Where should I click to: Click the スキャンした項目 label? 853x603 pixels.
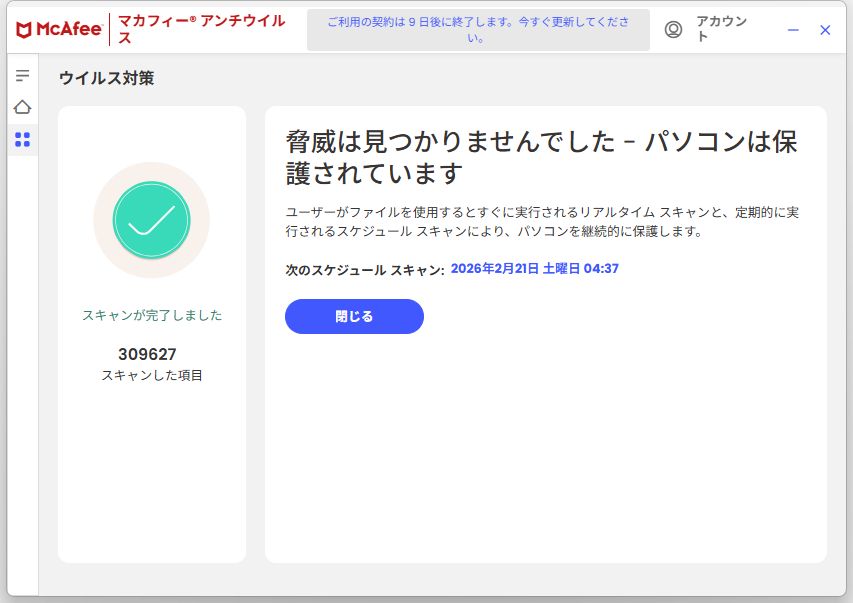[152, 376]
